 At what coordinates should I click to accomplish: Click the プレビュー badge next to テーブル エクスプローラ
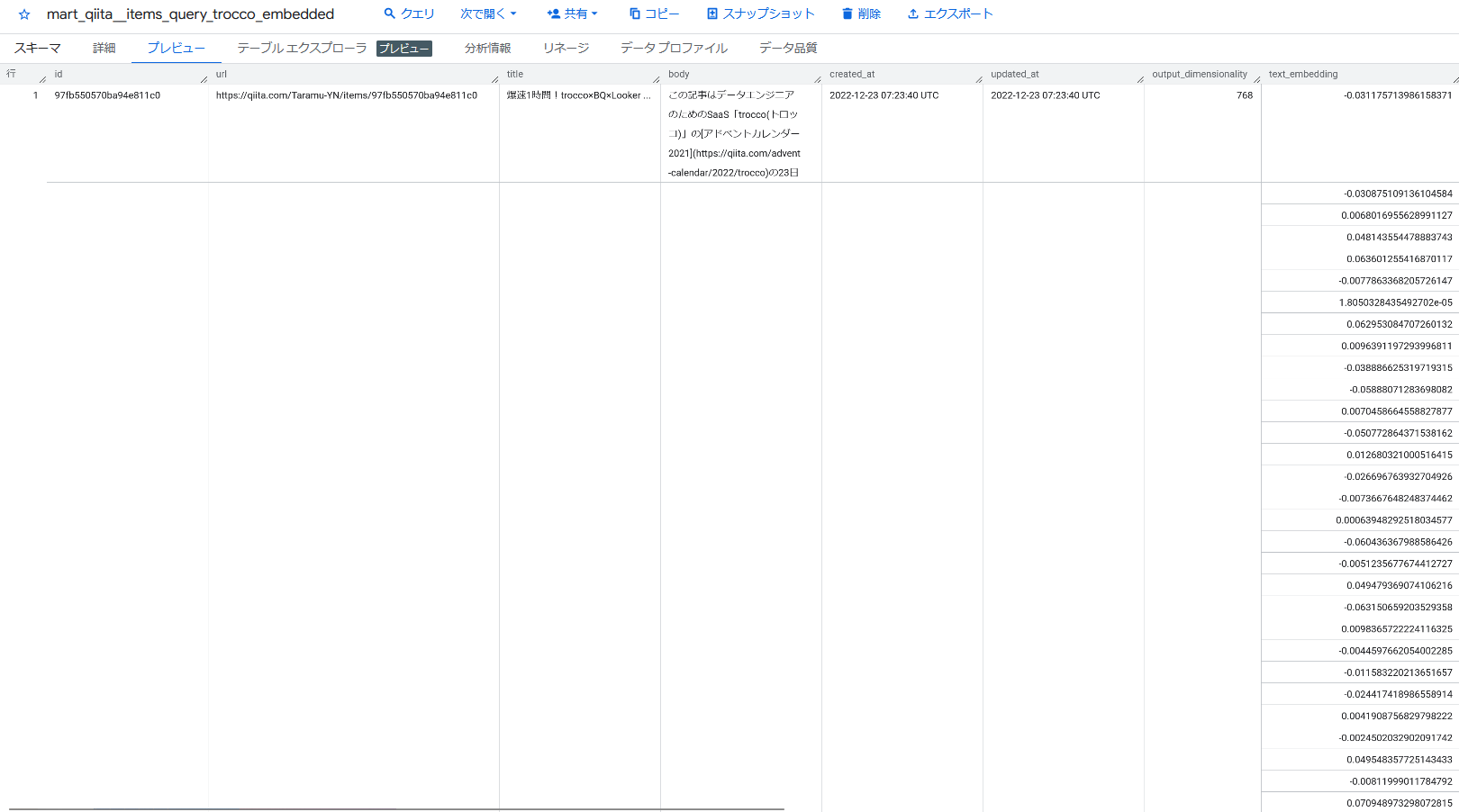pos(404,49)
